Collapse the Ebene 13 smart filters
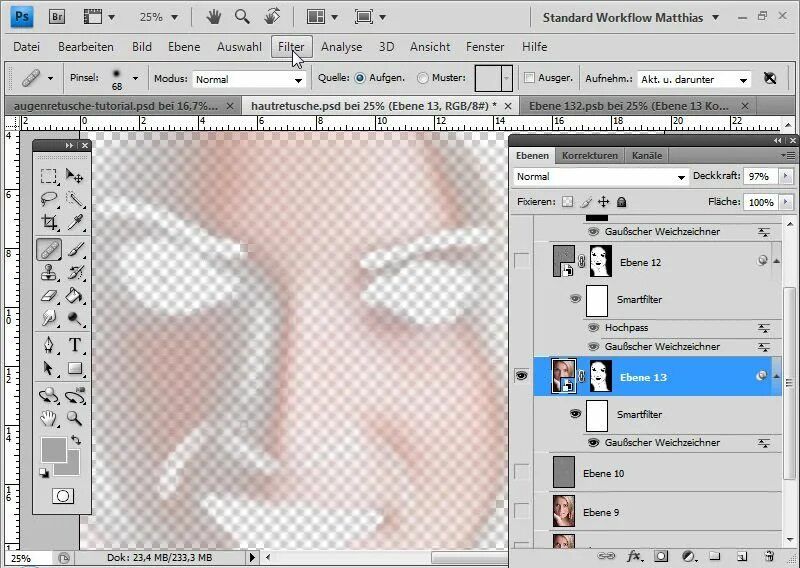 [x=776, y=376]
